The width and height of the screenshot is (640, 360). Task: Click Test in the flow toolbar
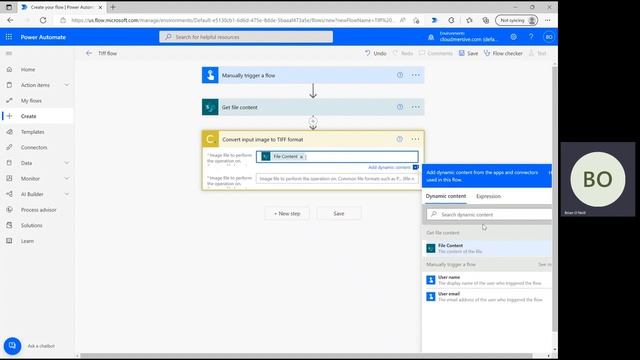tap(538, 53)
